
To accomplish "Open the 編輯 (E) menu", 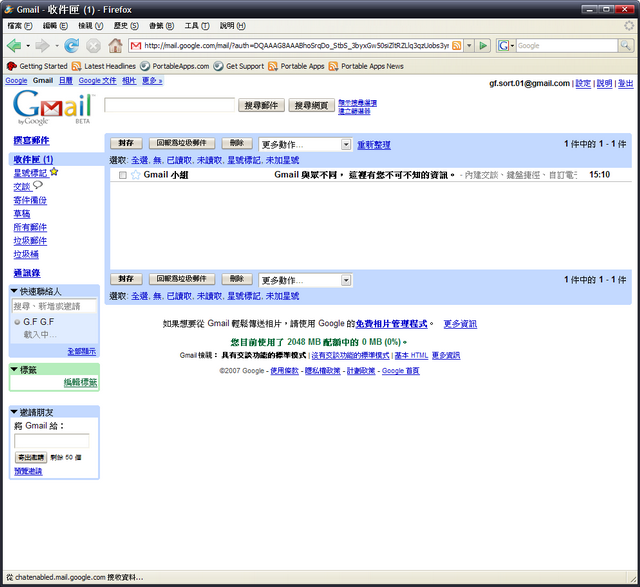I will coord(55,26).
